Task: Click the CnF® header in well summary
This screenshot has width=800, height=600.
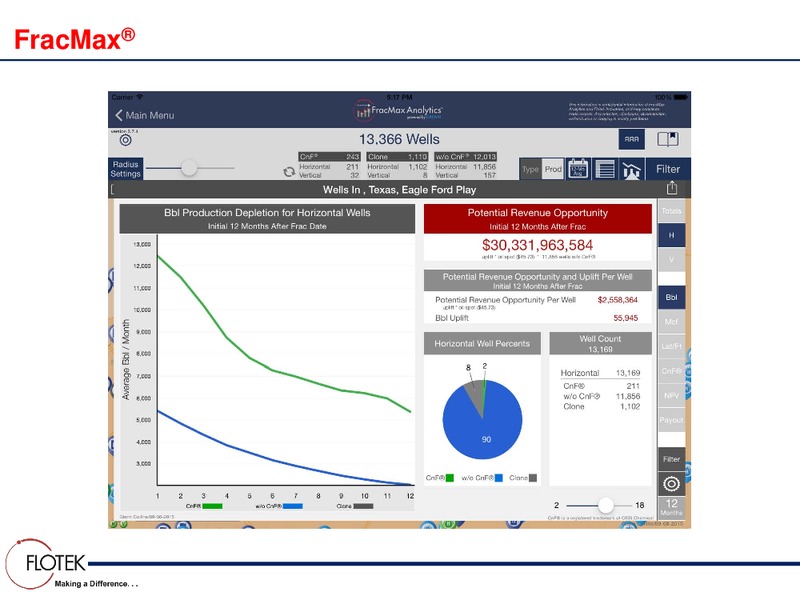Action: [x=329, y=157]
